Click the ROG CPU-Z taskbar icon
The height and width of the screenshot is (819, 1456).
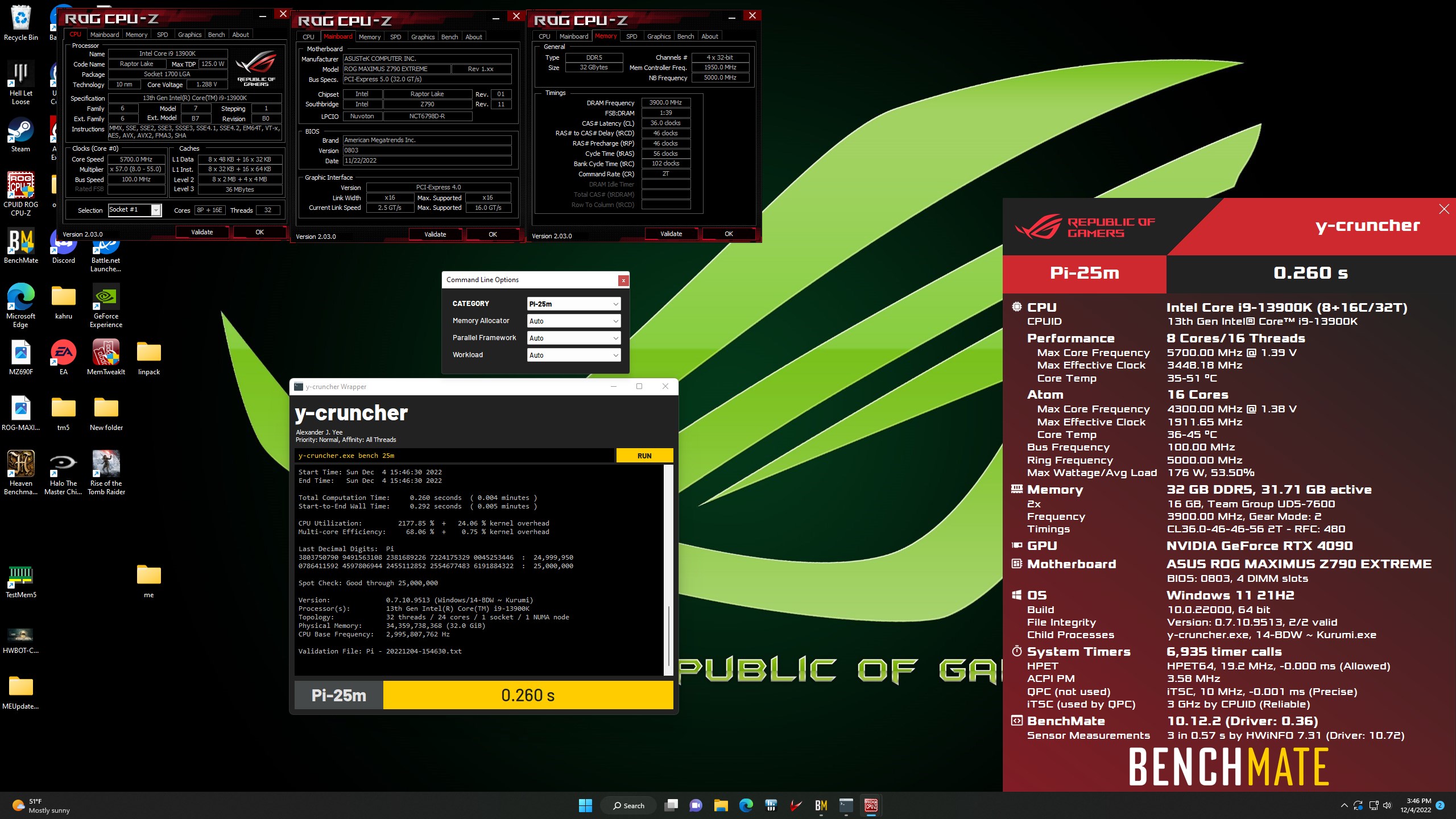(871, 805)
